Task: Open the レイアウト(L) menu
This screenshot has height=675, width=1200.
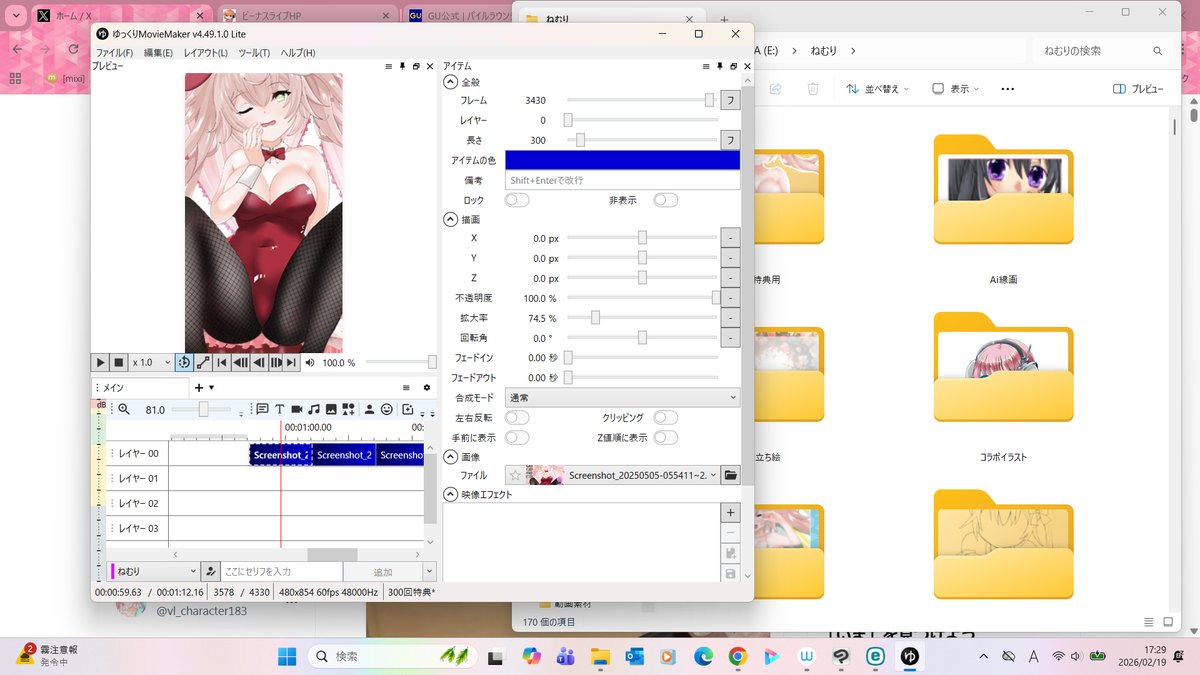Action: 205,52
